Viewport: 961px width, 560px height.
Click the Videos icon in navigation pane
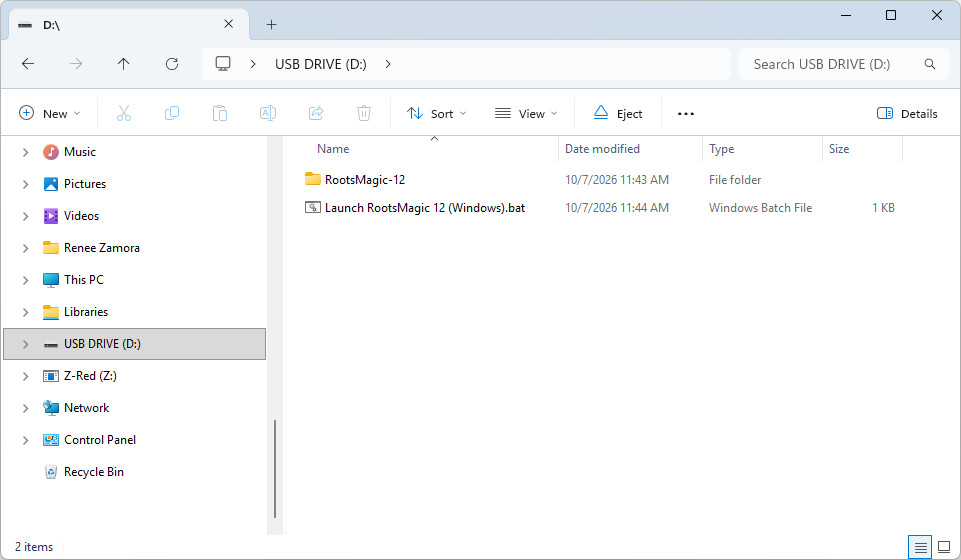pos(51,216)
